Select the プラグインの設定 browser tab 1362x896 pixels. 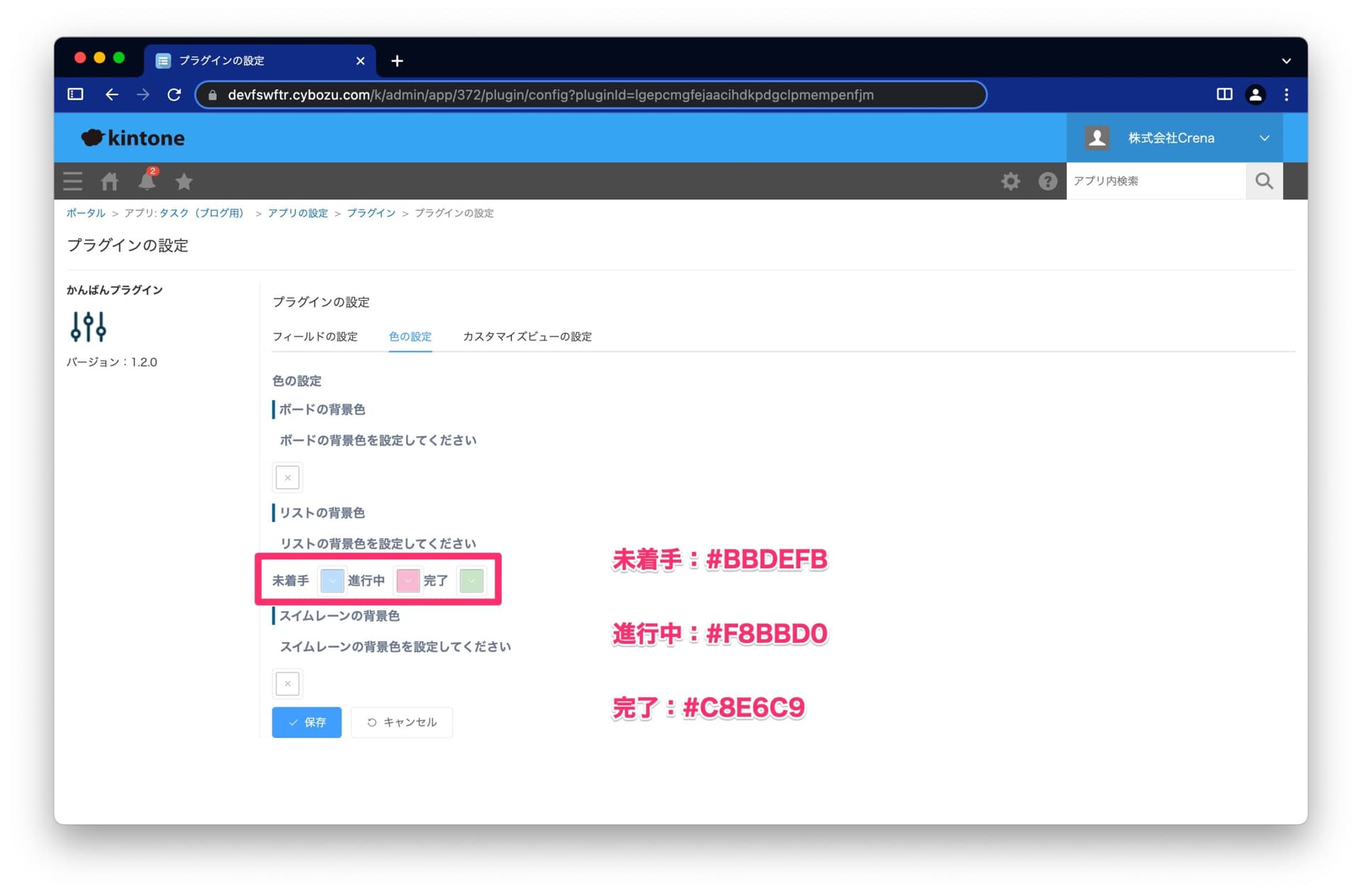260,61
